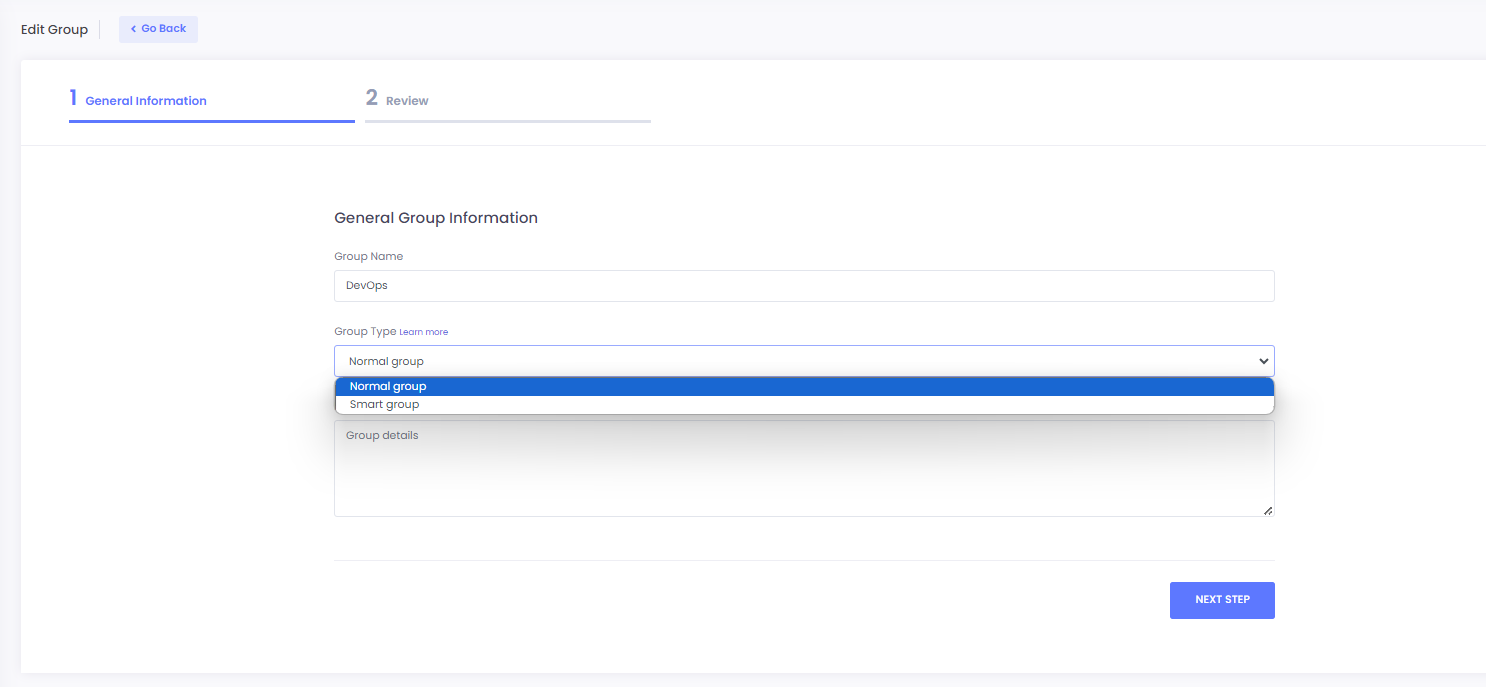The height and width of the screenshot is (687, 1486).
Task: Select the highlighted Normal group option in the list
Action: [x=388, y=387]
